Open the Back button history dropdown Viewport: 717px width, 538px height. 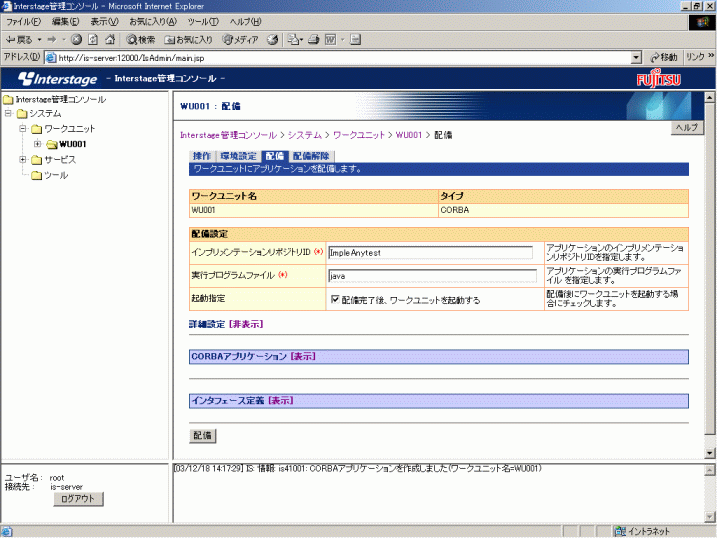(x=39, y=40)
